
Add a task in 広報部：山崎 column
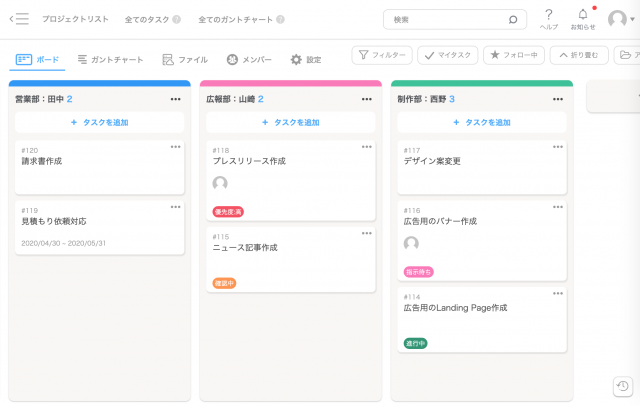coord(291,122)
